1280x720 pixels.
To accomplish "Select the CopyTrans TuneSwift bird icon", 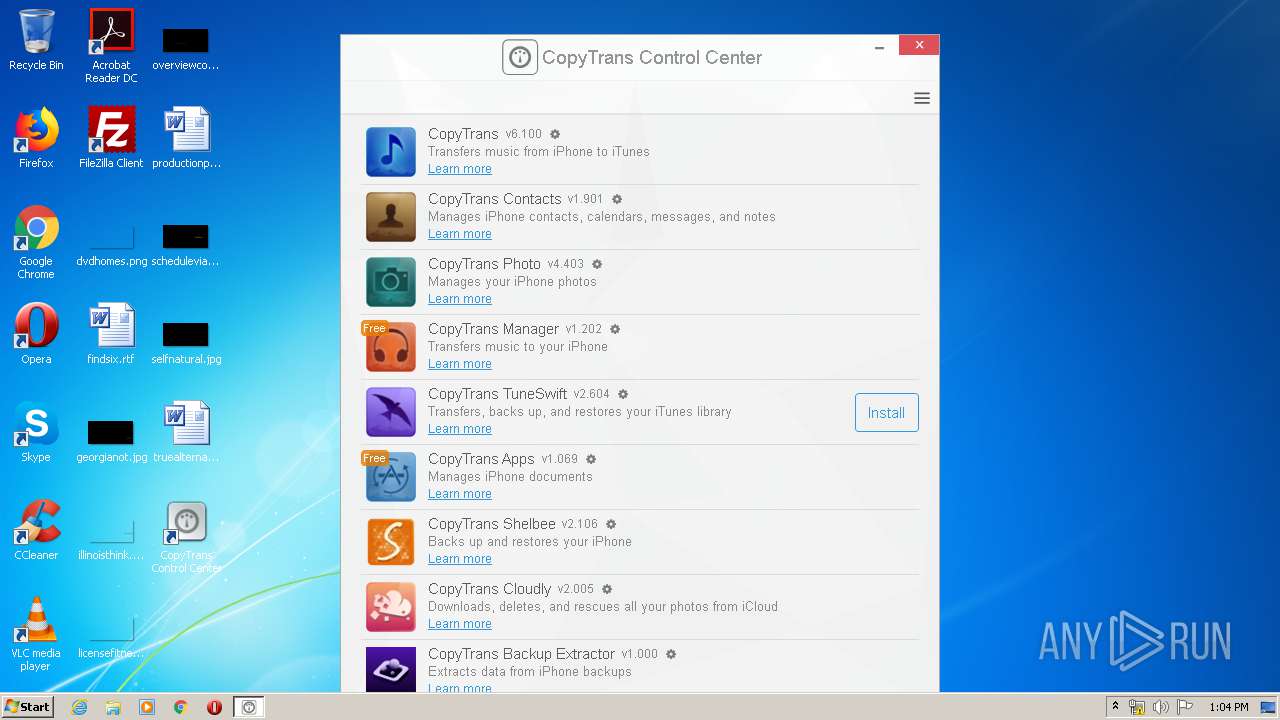I will (391, 412).
